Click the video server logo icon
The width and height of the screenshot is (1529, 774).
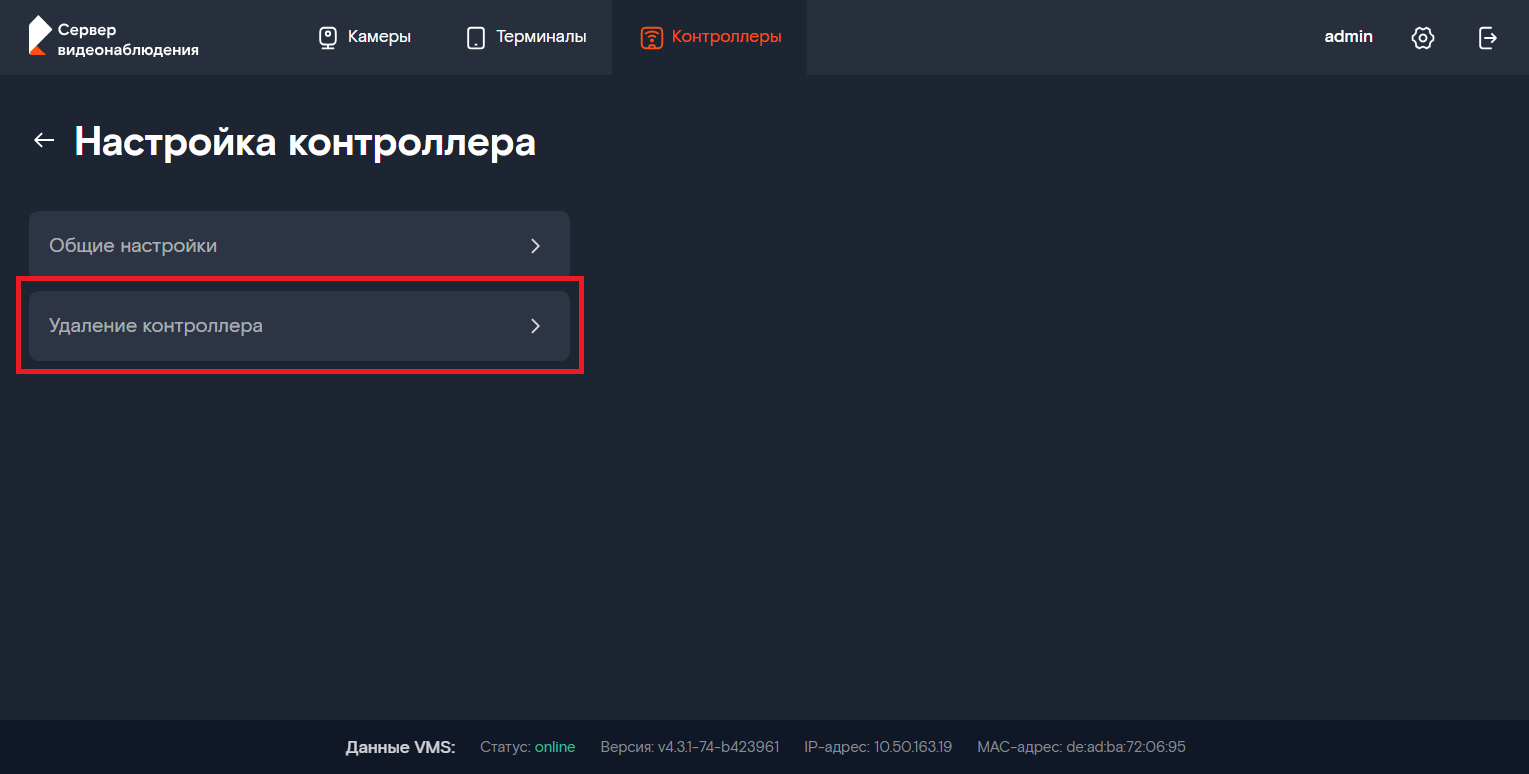pyautogui.click(x=39, y=35)
